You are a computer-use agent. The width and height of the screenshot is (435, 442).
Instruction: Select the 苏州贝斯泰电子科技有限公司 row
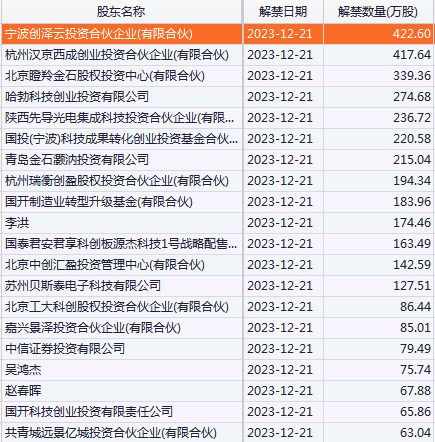pyautogui.click(x=217, y=286)
